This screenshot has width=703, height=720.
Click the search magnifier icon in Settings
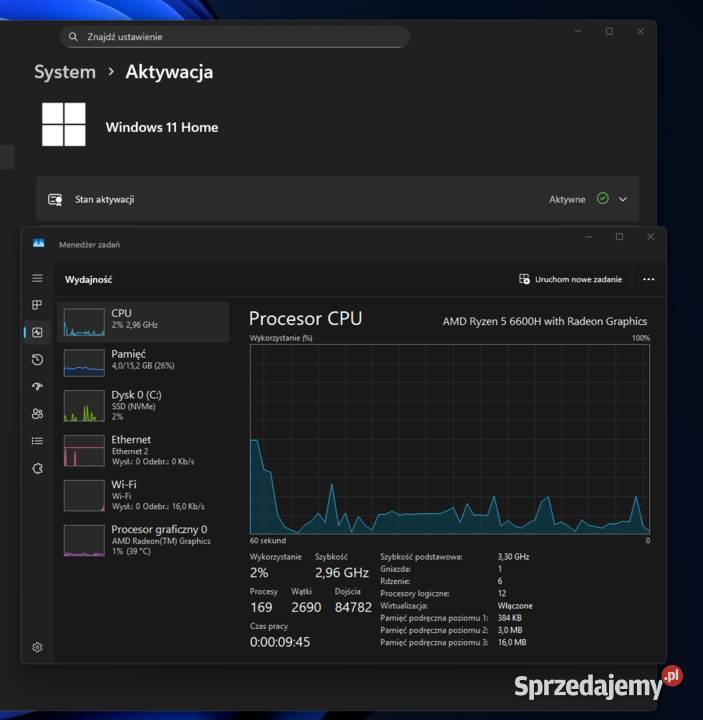(x=73, y=37)
